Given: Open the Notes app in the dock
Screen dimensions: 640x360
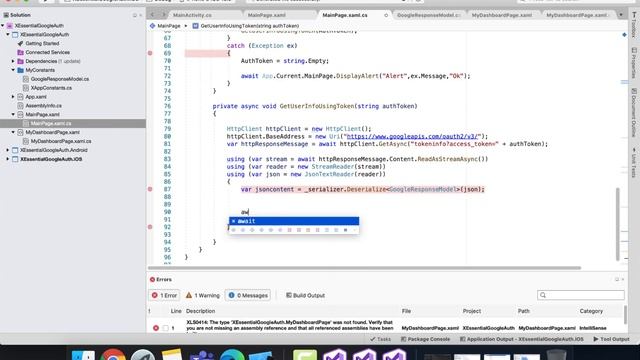Looking at the screenshot, I should [x=172, y=354].
